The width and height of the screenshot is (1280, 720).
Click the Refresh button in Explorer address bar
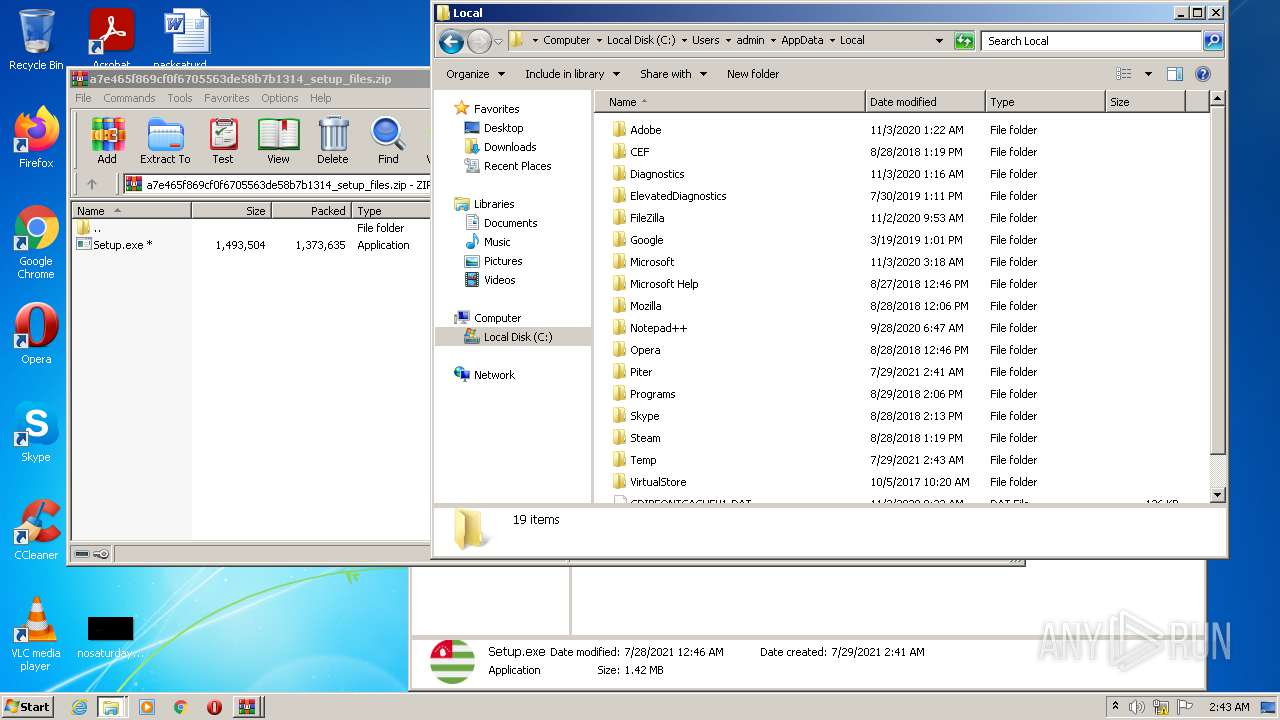click(964, 41)
